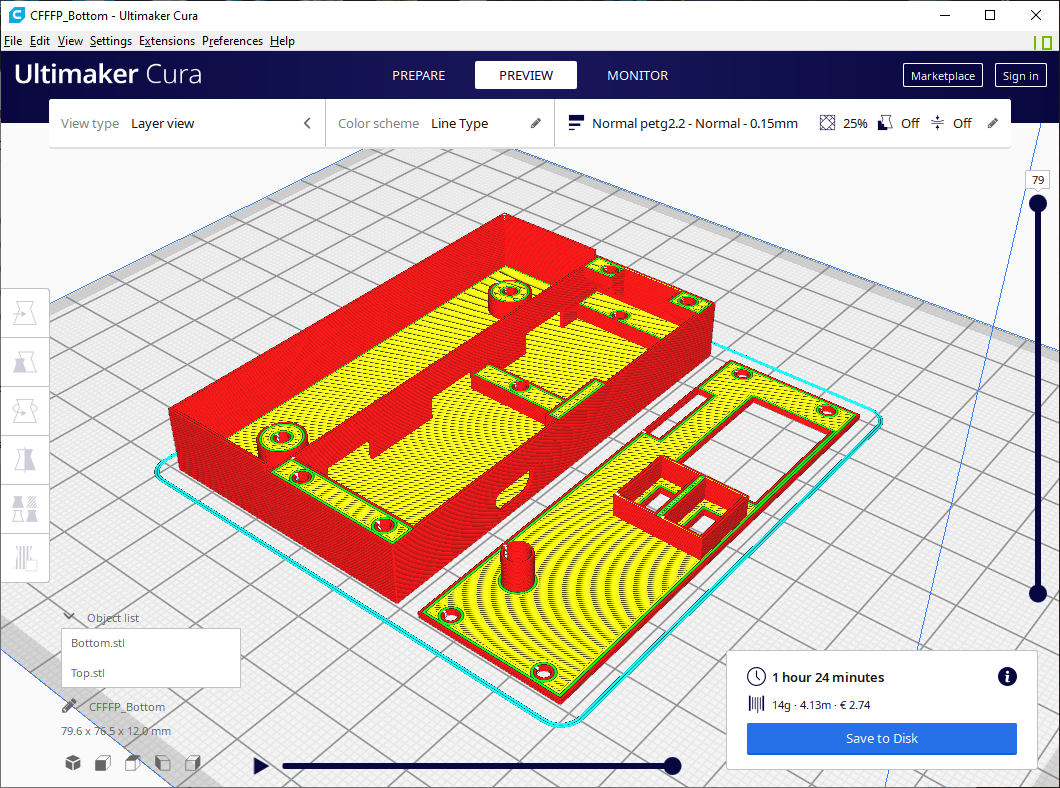Switch to front view cube icon
Viewport: 1060px width, 788px height.
103,763
